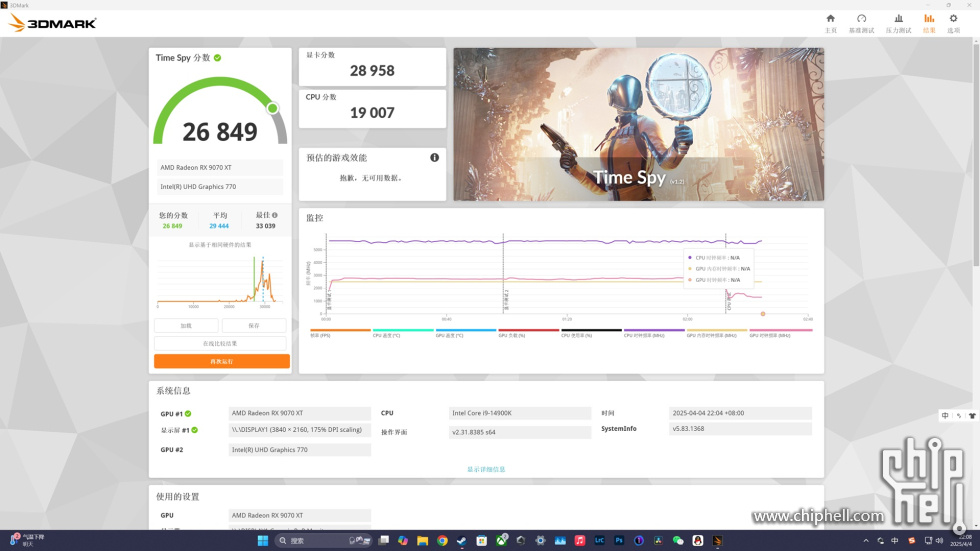Viewport: 980px width, 551px height.
Task: Click green validation check beside Time Spy score
Action: (x=218, y=57)
